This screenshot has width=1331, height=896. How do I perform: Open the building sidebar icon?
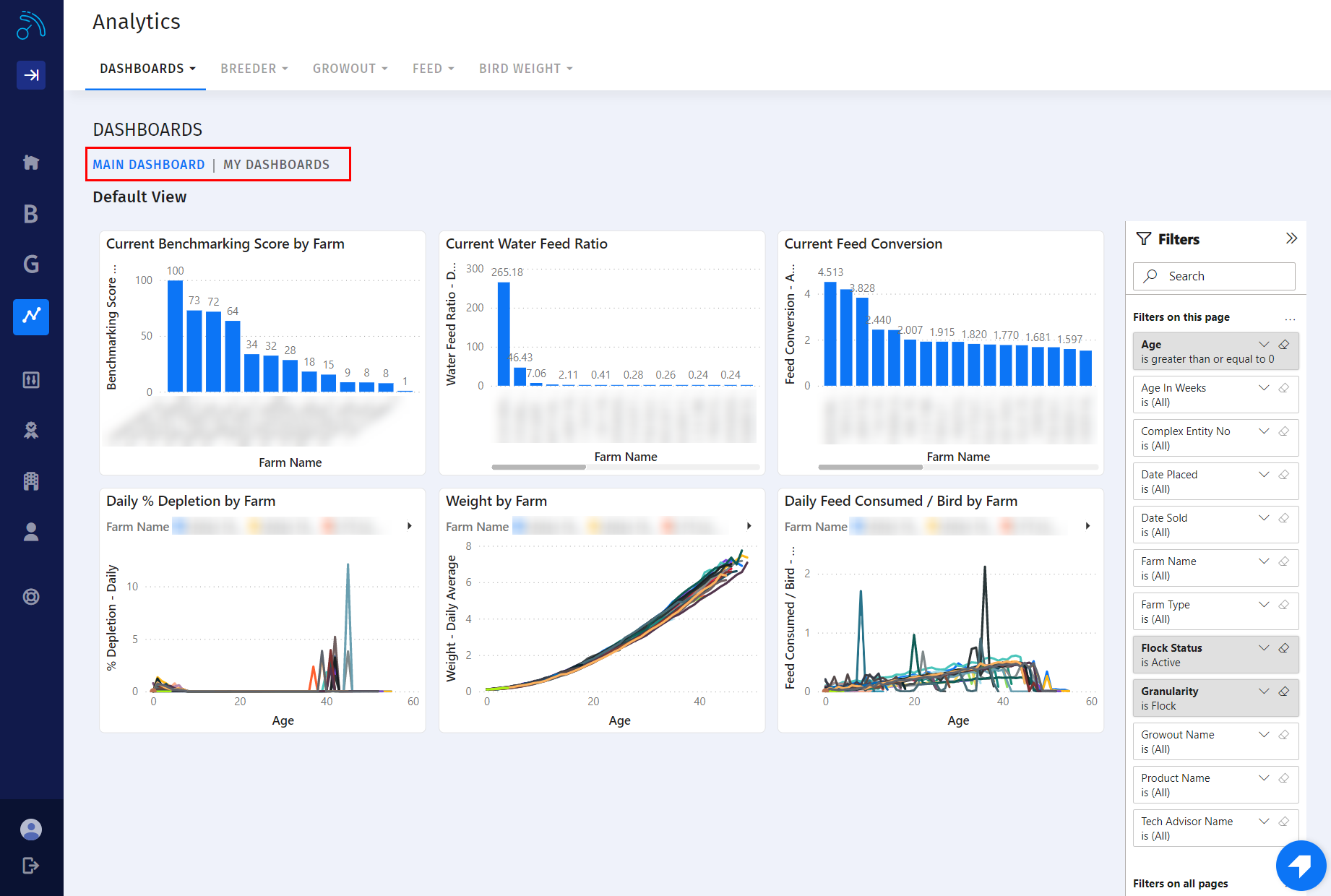click(x=31, y=481)
